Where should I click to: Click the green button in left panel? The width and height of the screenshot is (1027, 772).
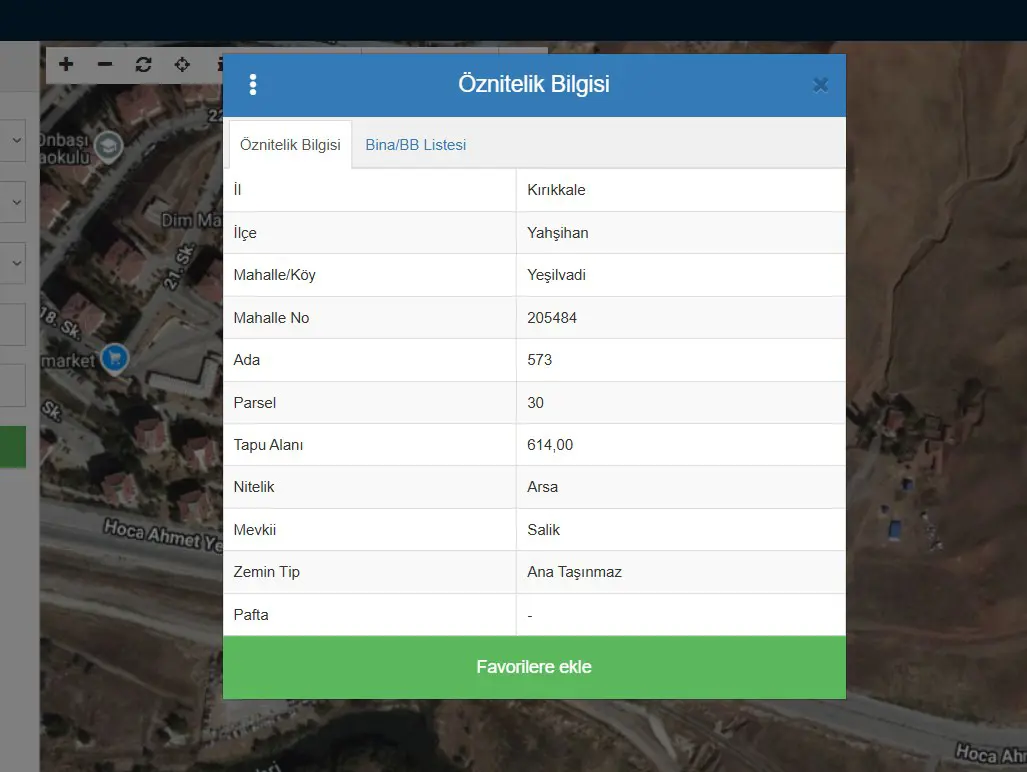tap(12, 447)
